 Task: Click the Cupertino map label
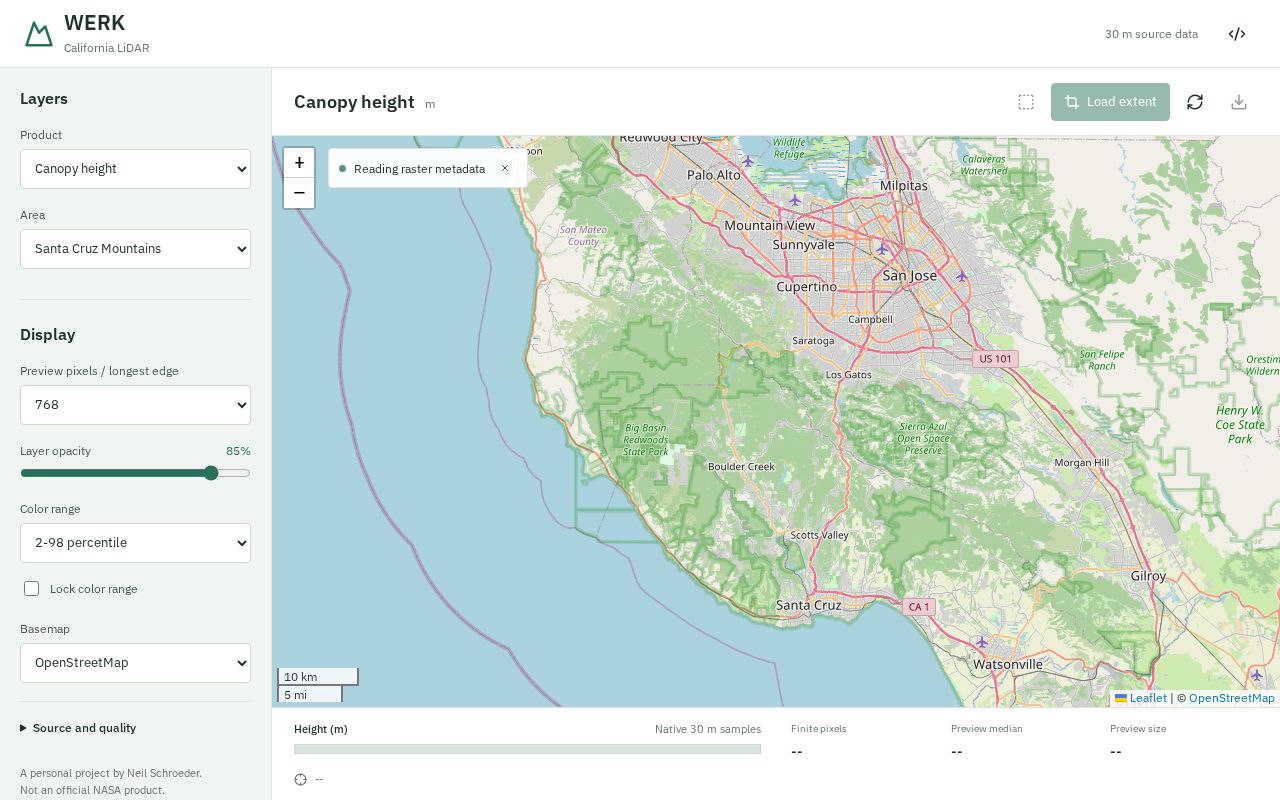pyautogui.click(x=807, y=287)
